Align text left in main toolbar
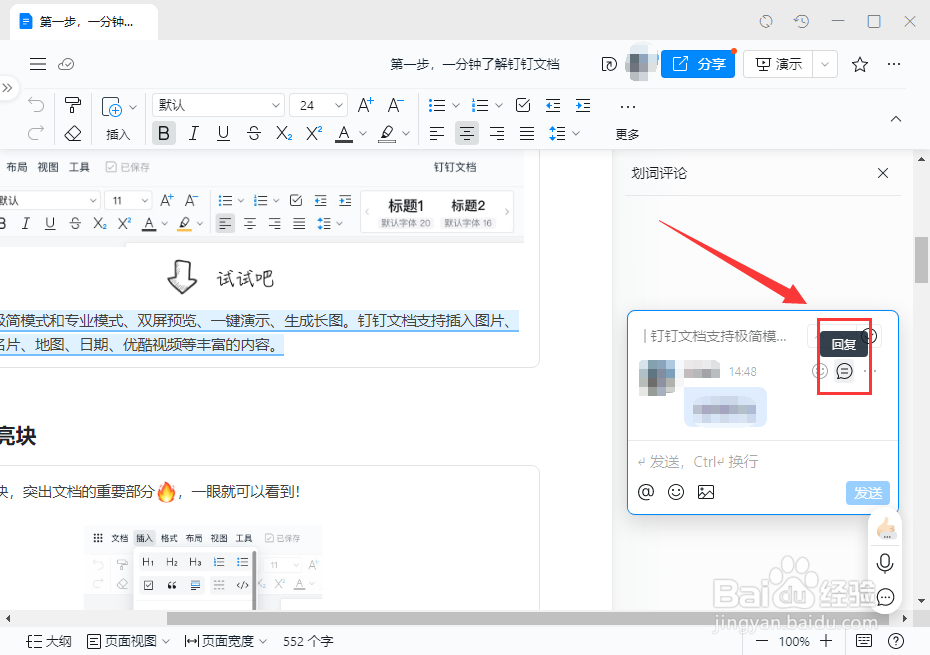Viewport: 930px width, 655px height. (437, 133)
